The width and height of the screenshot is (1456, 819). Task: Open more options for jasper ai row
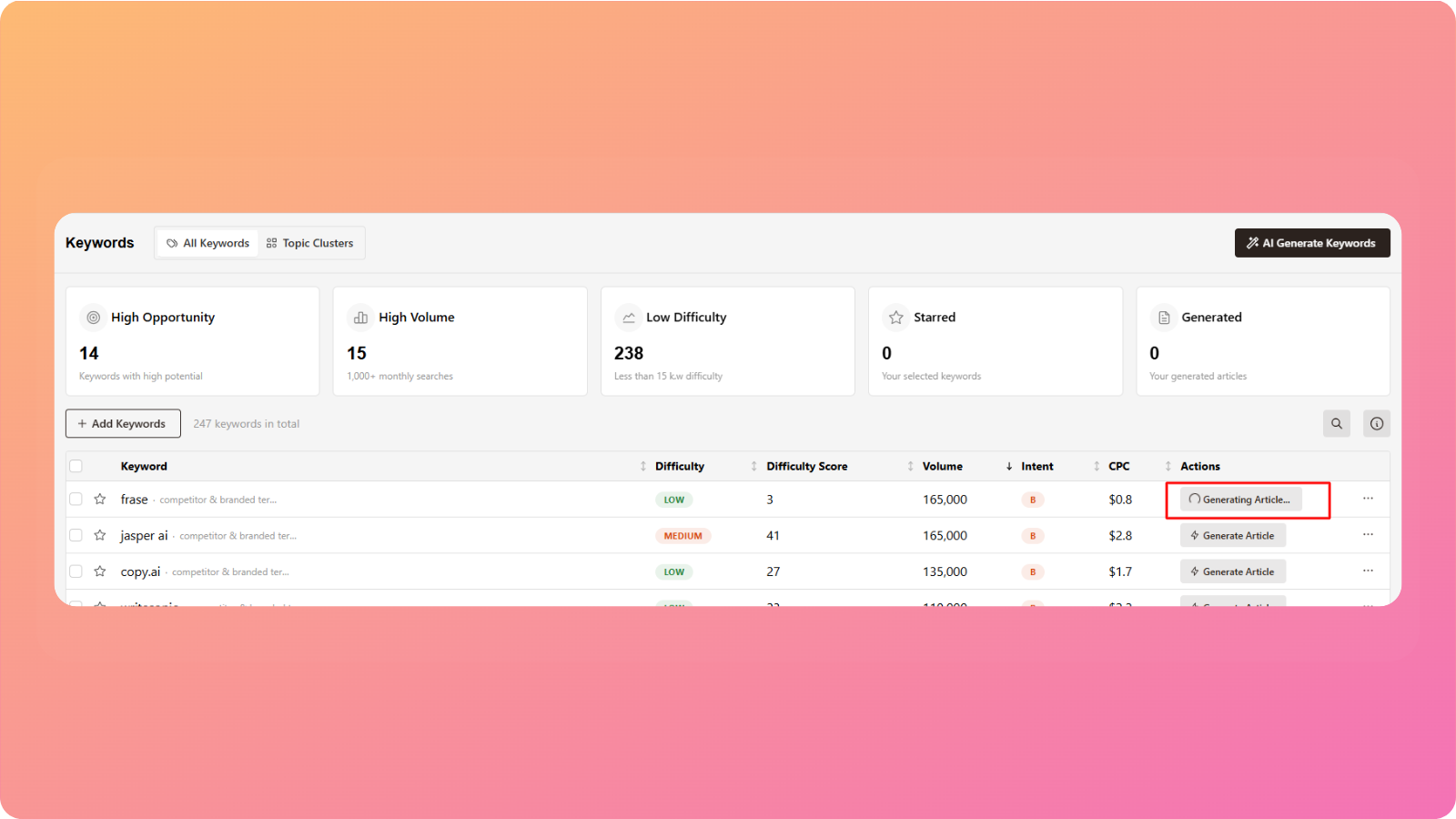pos(1368,535)
